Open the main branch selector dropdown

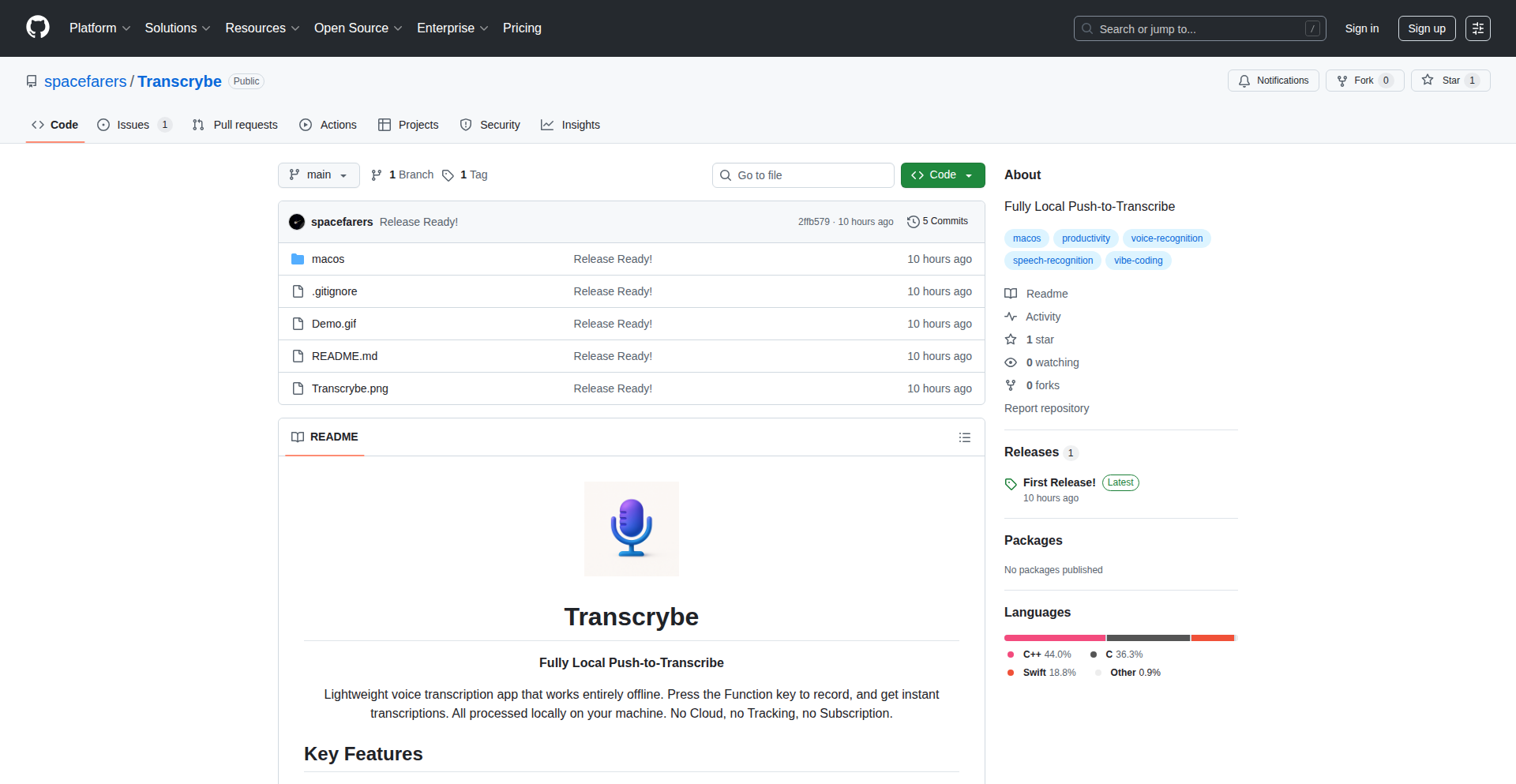click(x=319, y=175)
